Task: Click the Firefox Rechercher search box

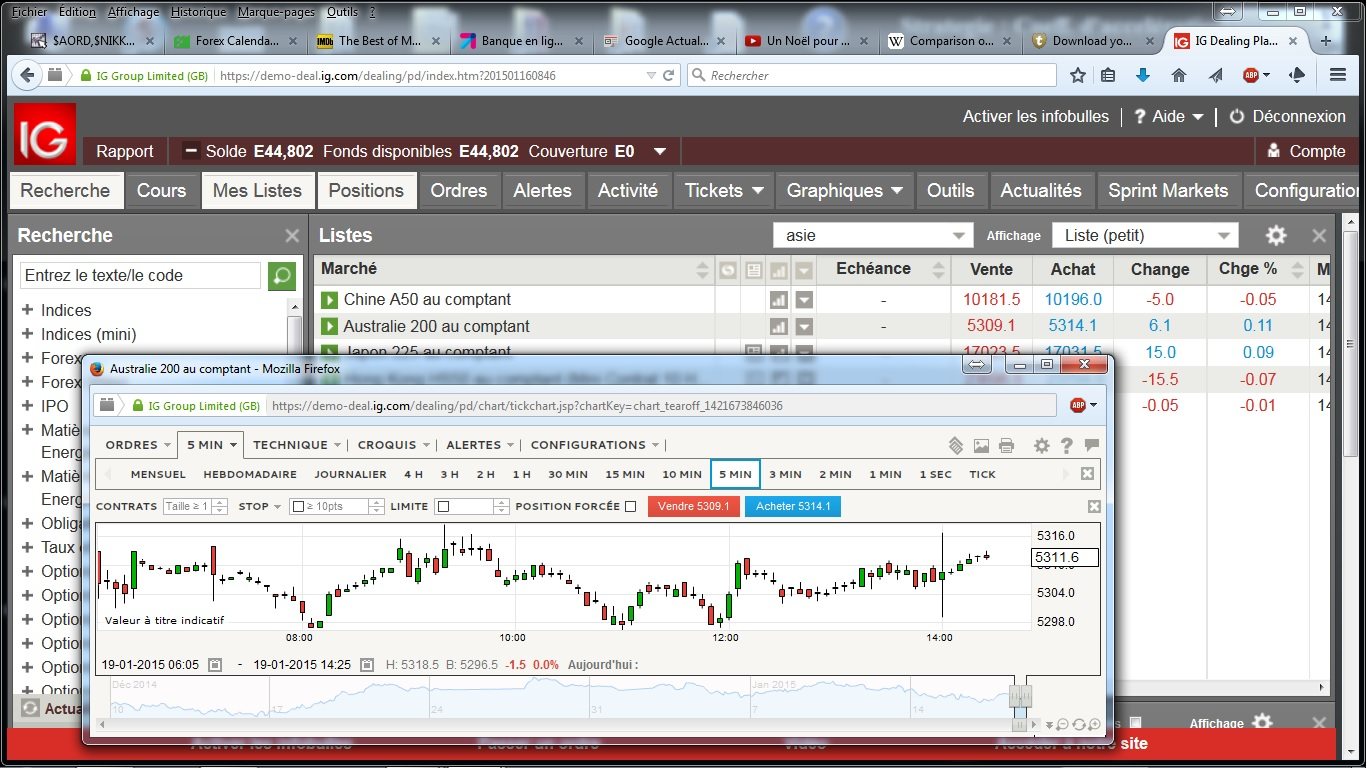Action: click(871, 75)
